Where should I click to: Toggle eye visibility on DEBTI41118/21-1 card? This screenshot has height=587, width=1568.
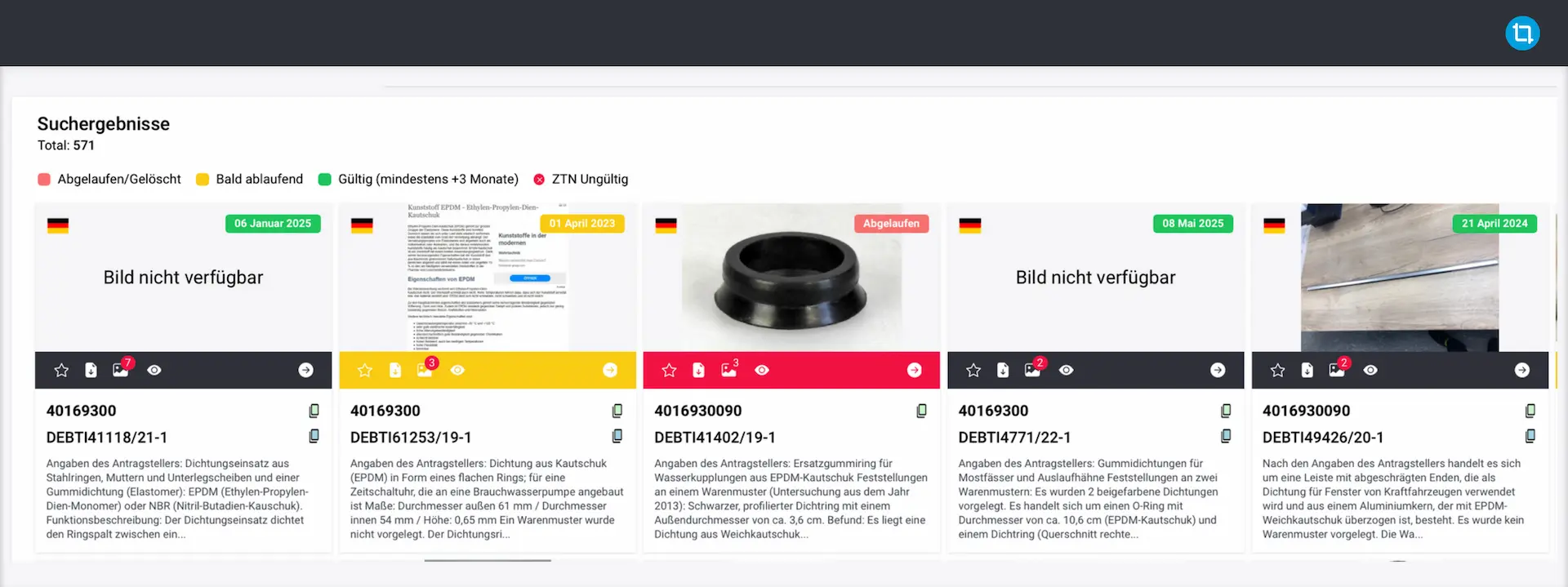(154, 371)
